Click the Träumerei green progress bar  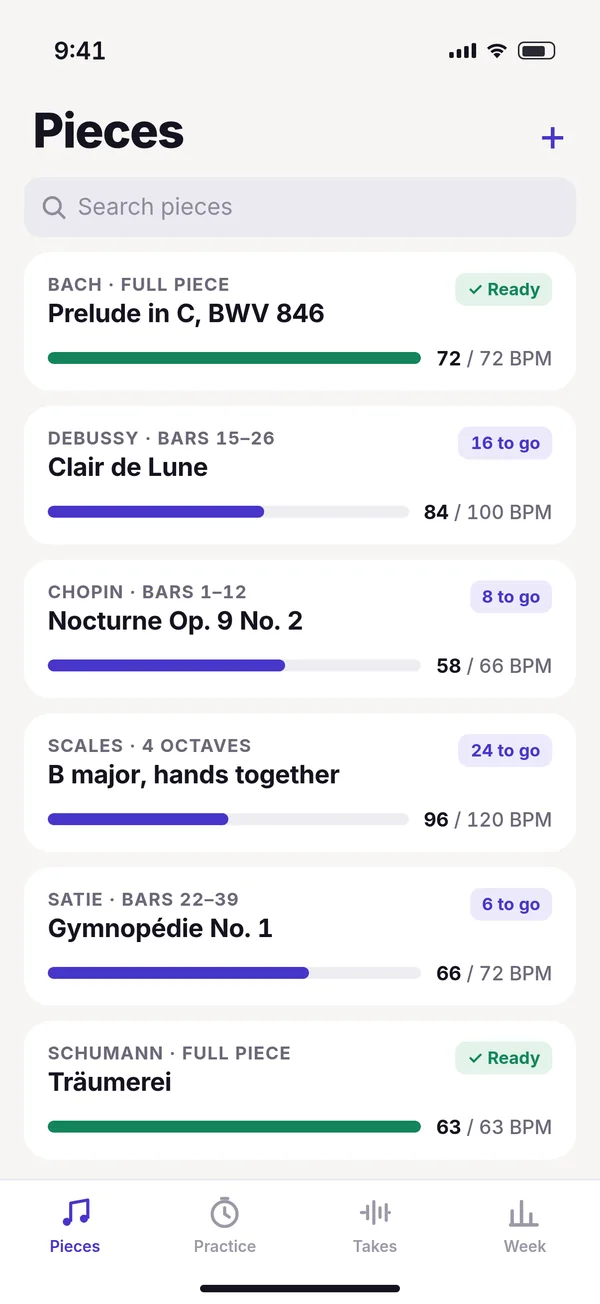pos(234,1127)
